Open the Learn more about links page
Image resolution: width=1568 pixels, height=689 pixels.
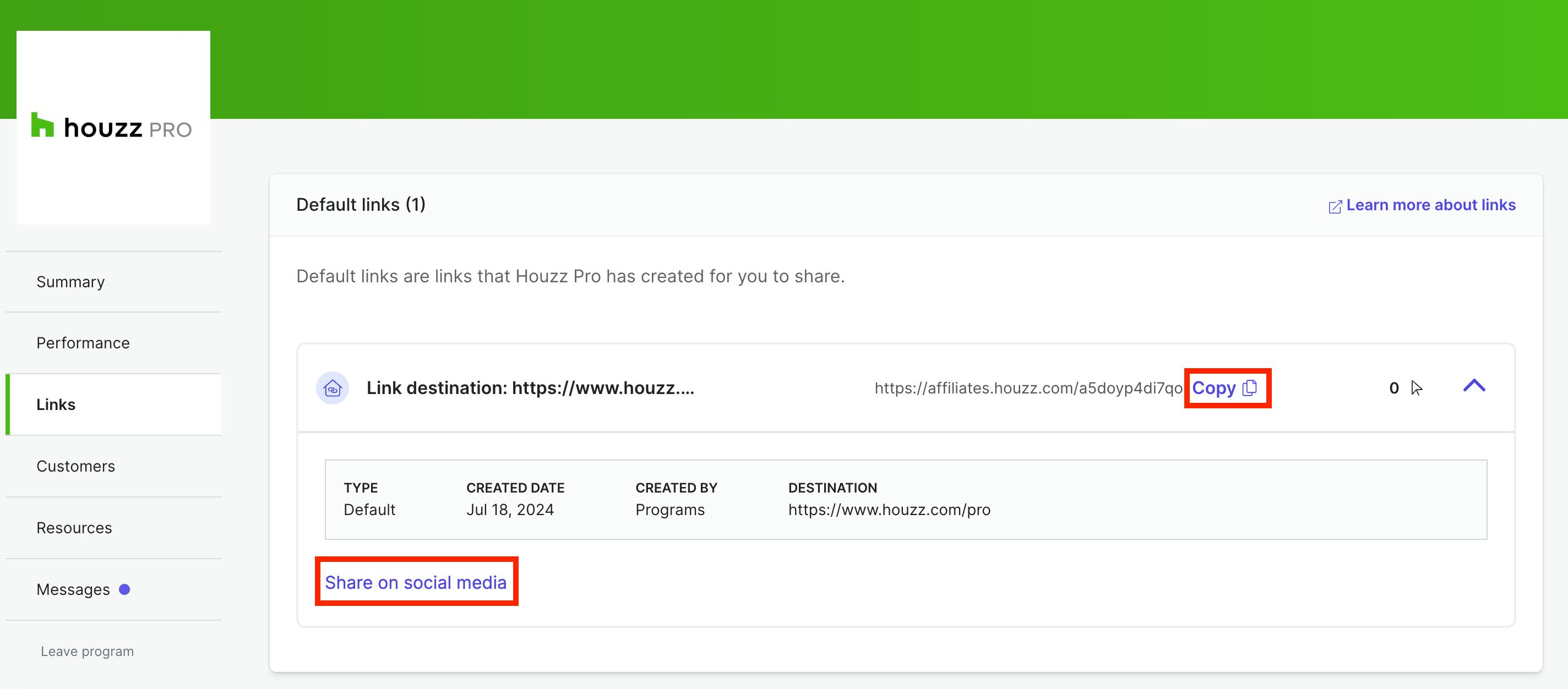pyautogui.click(x=1430, y=205)
